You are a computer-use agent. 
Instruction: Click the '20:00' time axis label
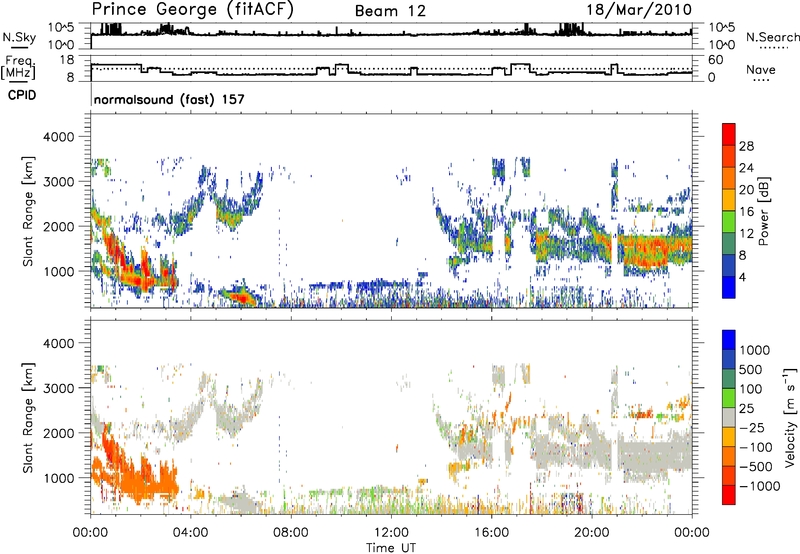pyautogui.click(x=592, y=533)
